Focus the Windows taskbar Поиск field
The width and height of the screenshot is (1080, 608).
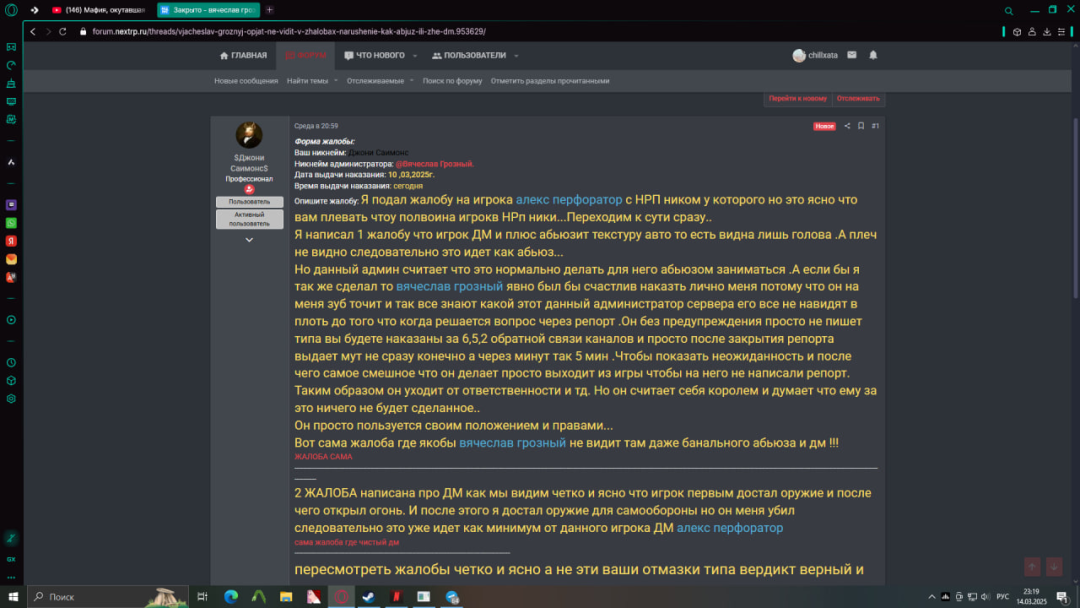click(108, 597)
